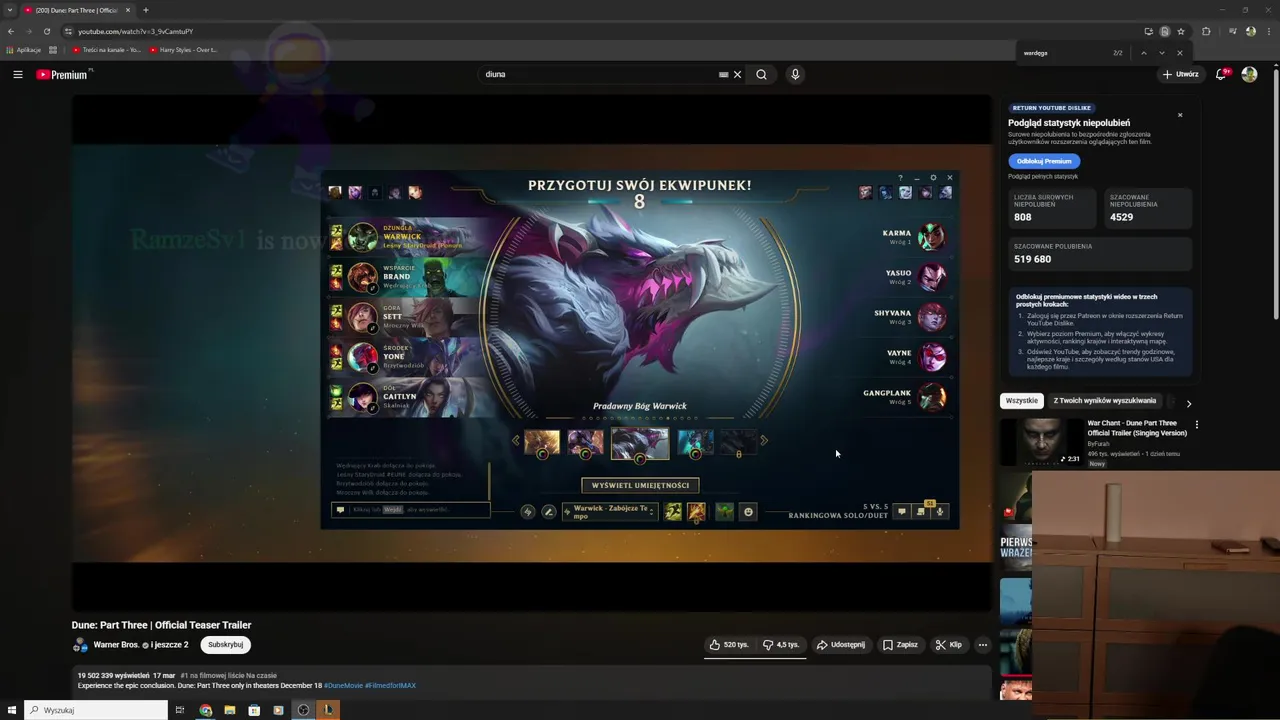Open War Chant Dune video thumbnail

tap(1041, 443)
